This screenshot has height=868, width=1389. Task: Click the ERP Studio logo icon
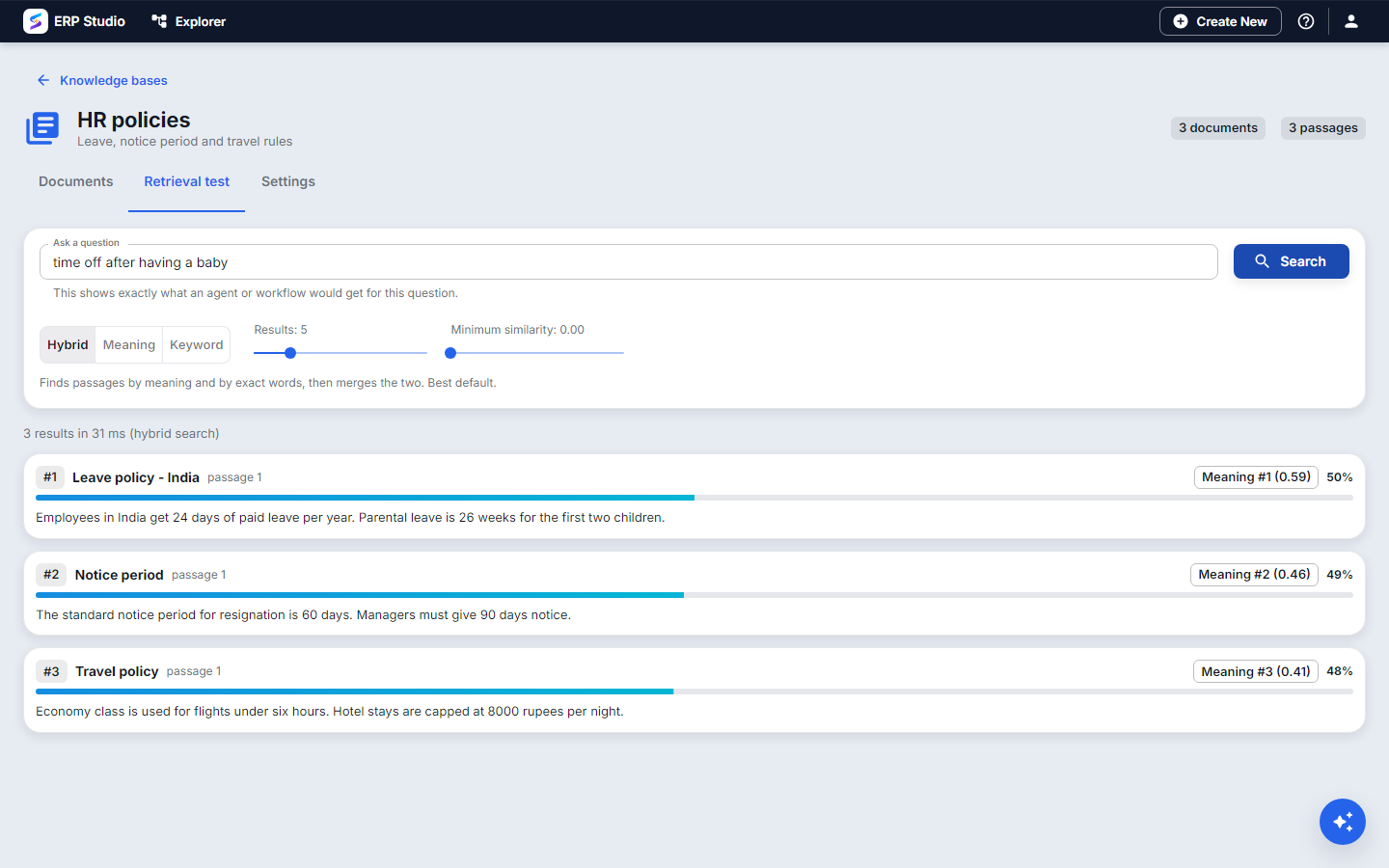pos(36,21)
